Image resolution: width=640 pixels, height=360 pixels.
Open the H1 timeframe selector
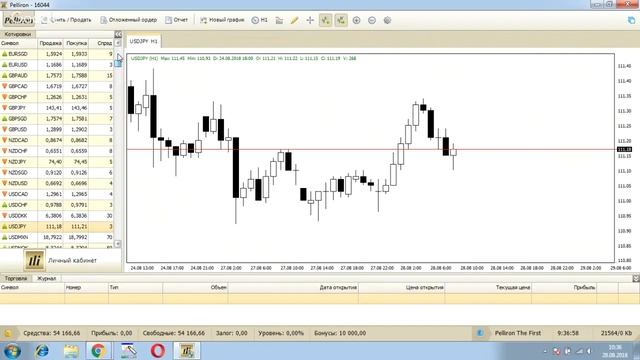click(260, 20)
